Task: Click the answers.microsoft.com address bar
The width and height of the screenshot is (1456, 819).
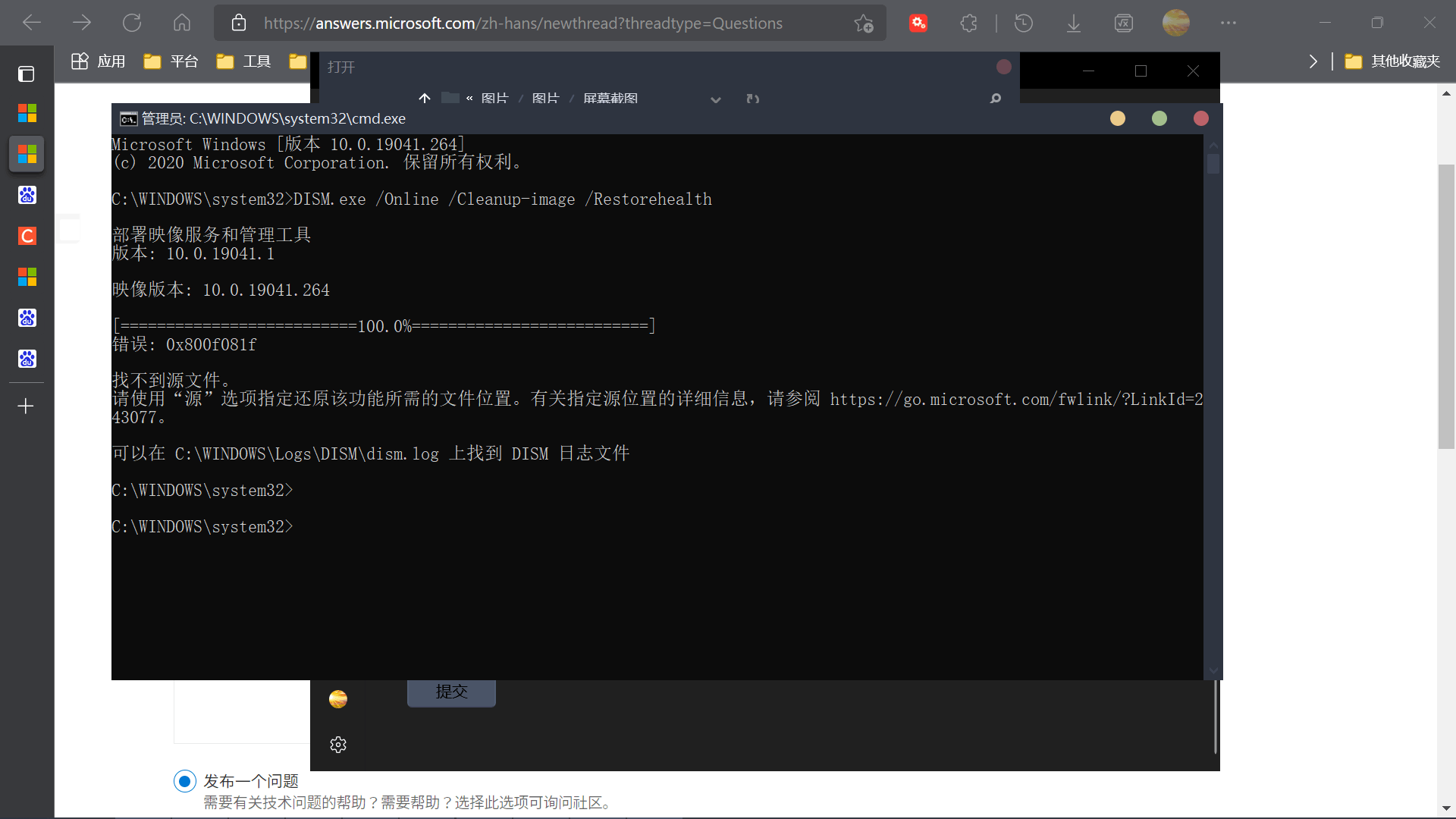Action: 523,23
